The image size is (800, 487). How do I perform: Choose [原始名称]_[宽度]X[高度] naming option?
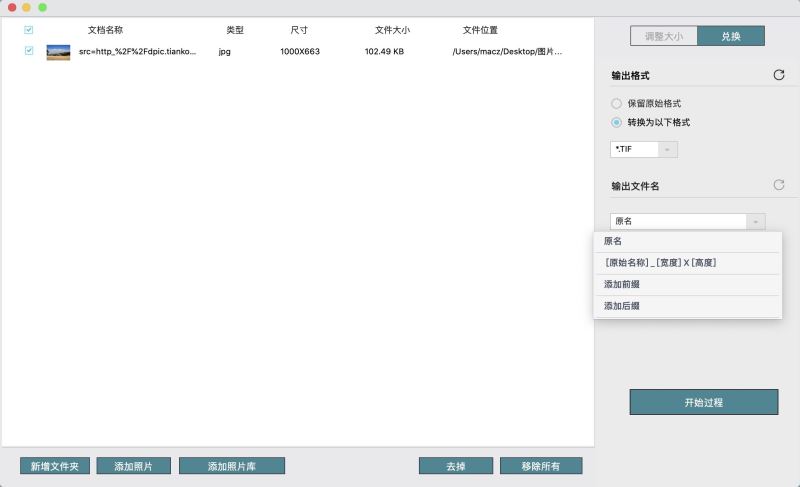(x=687, y=263)
